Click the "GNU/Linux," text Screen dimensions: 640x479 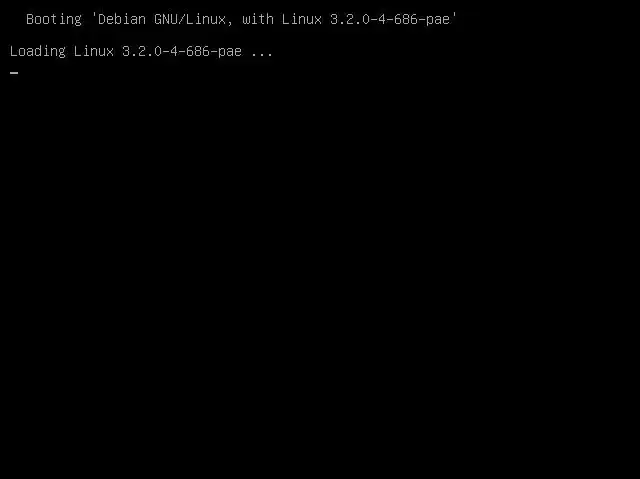click(193, 19)
